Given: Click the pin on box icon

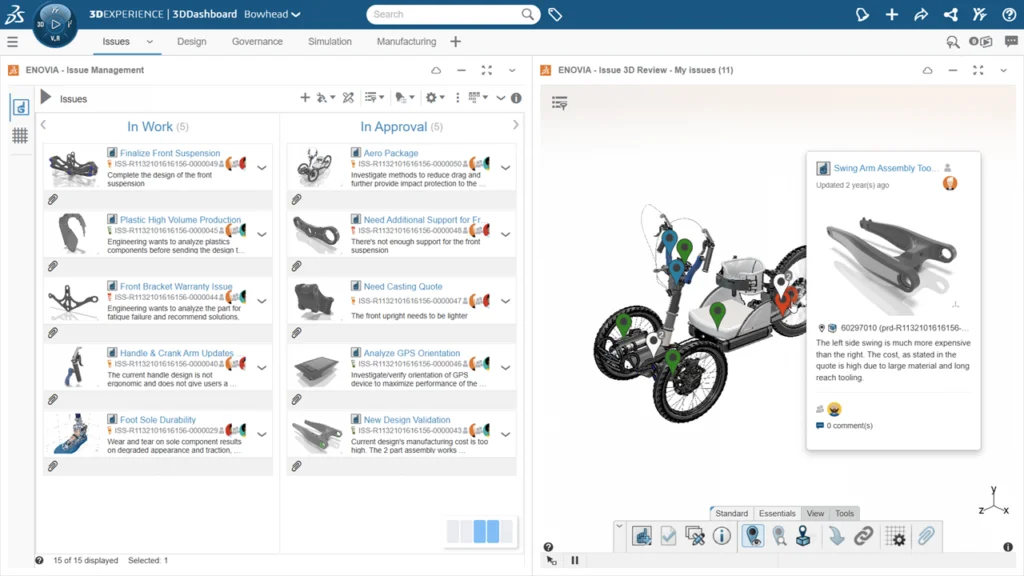Looking at the screenshot, I should point(803,536).
